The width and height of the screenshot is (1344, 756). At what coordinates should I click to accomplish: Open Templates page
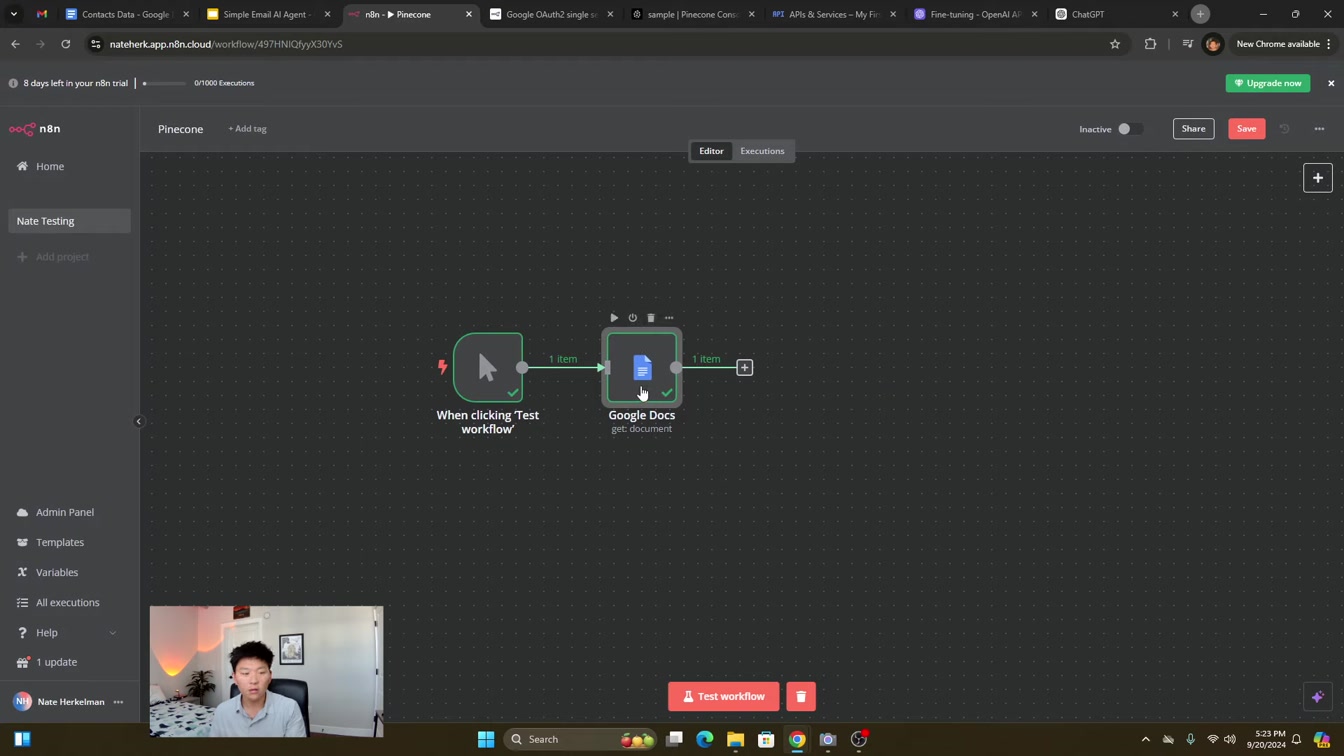click(68, 542)
